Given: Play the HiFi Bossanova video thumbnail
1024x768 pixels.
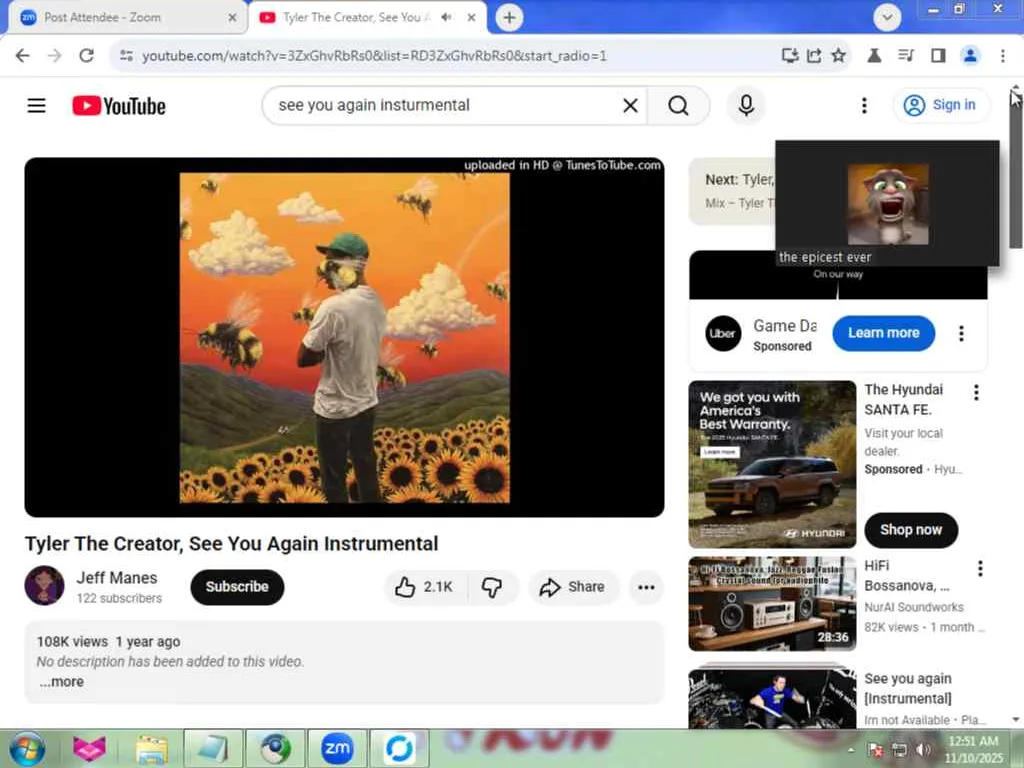Looking at the screenshot, I should [772, 603].
